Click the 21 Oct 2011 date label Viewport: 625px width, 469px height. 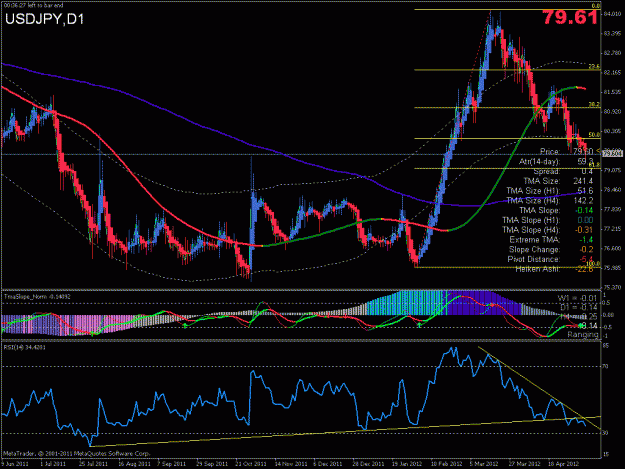251,464
